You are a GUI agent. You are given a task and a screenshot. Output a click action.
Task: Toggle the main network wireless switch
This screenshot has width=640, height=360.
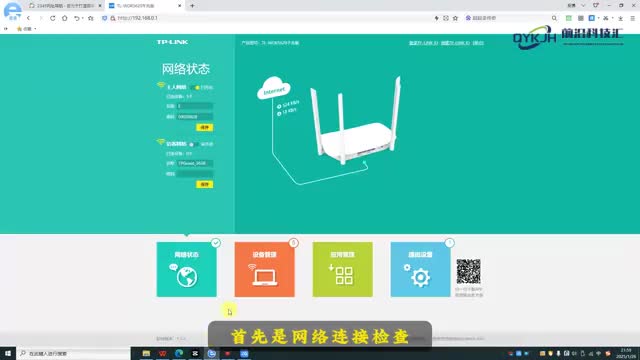[194, 87]
